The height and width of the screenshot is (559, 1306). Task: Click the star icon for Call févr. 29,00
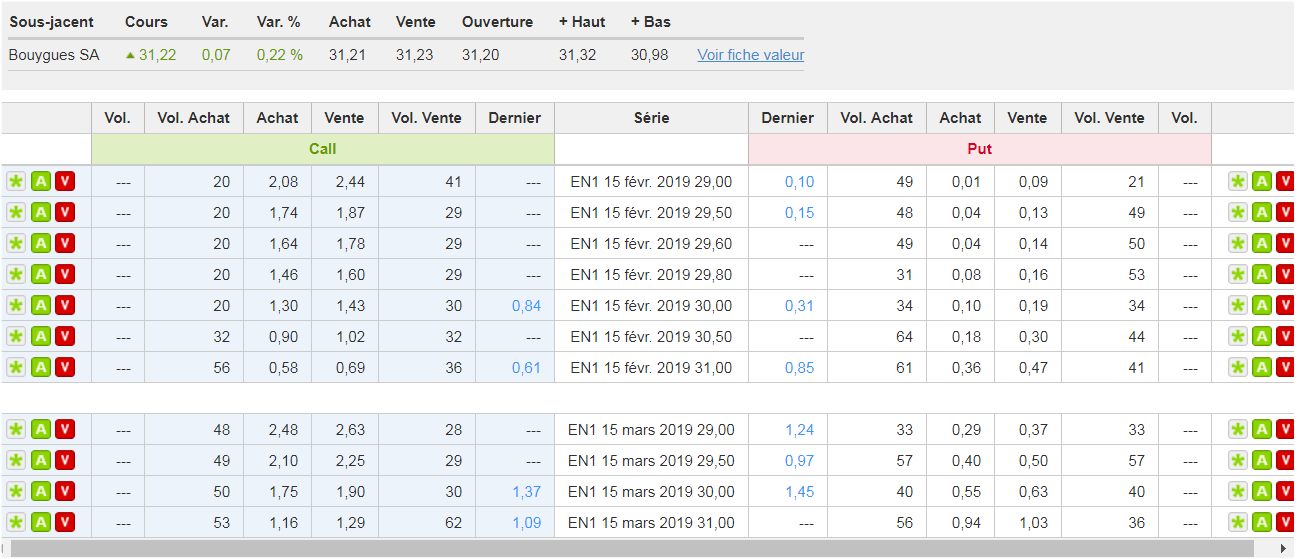pyautogui.click(x=16, y=182)
